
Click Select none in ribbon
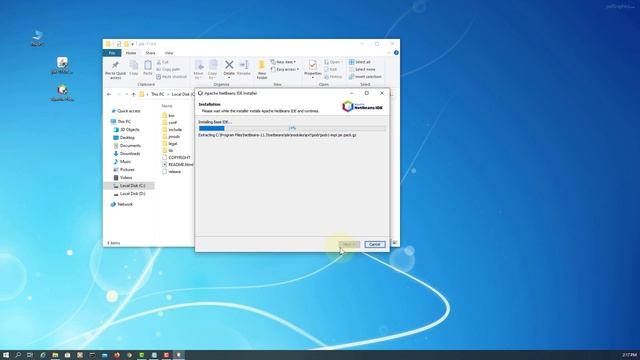(x=362, y=69)
